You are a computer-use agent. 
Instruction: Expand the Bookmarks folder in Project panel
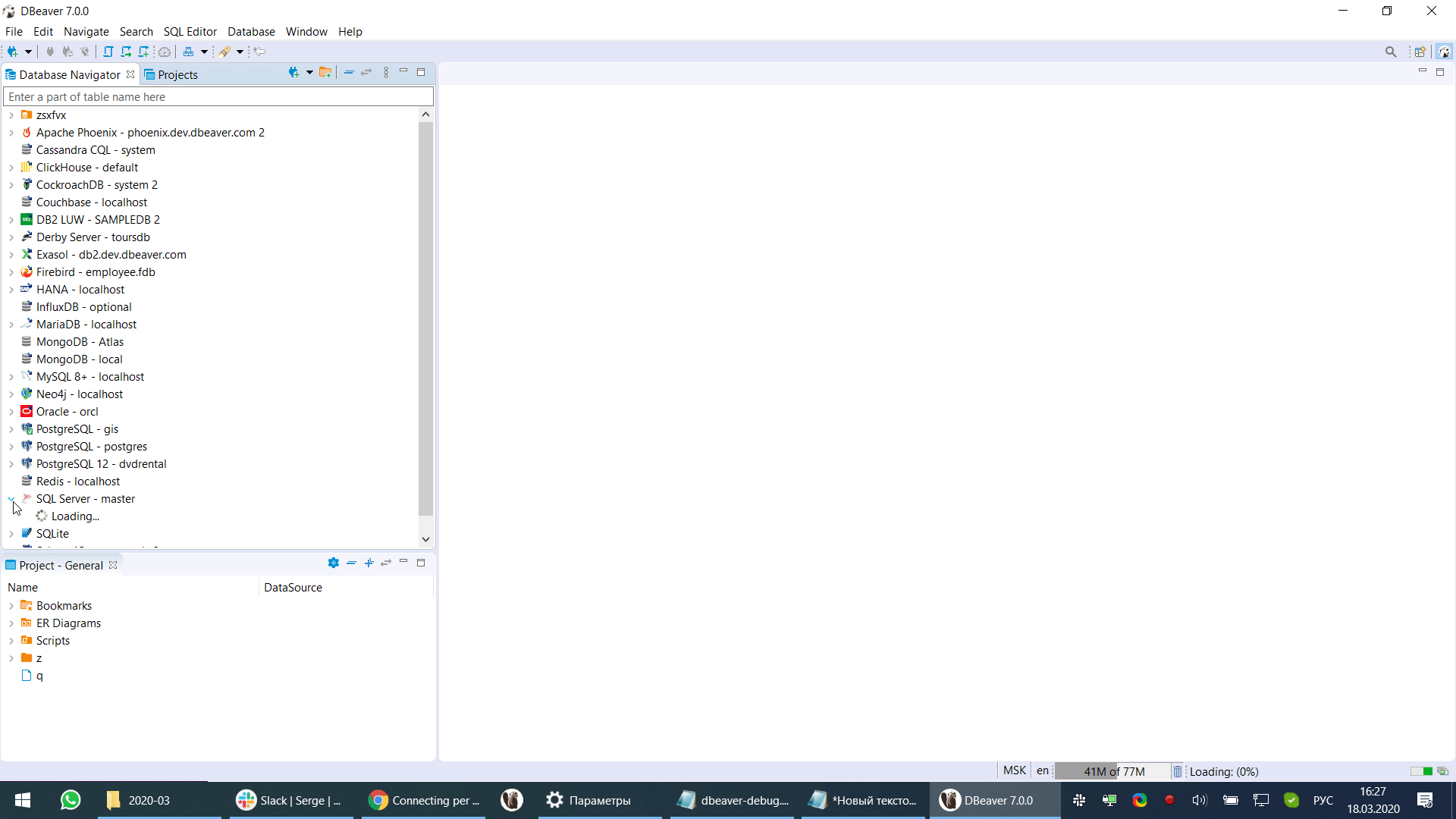(11, 605)
